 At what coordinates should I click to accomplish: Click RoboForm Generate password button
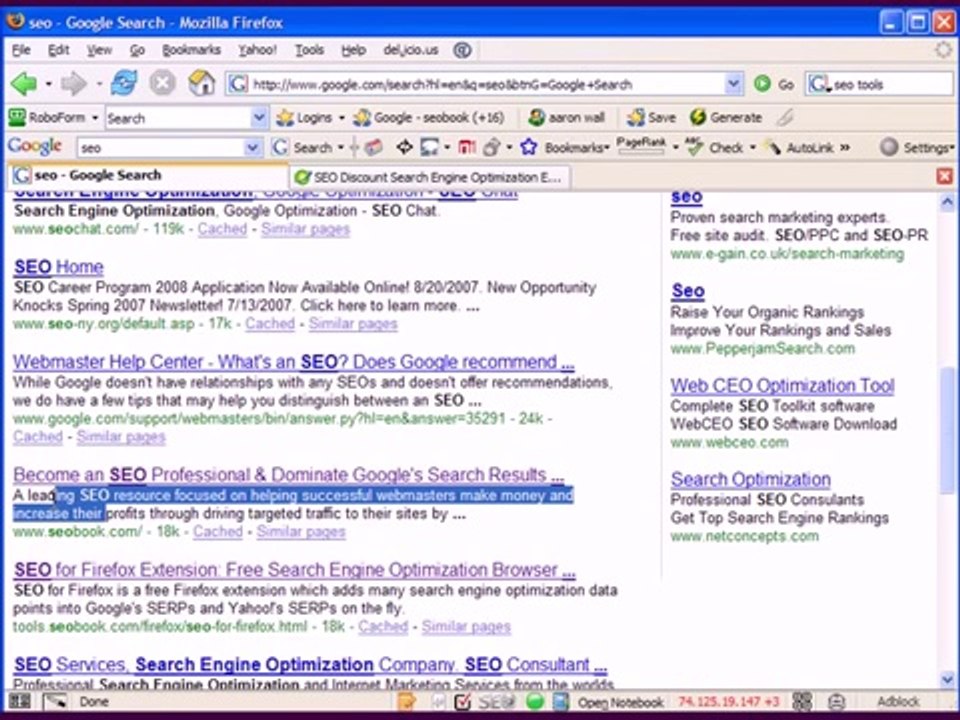coord(726,118)
